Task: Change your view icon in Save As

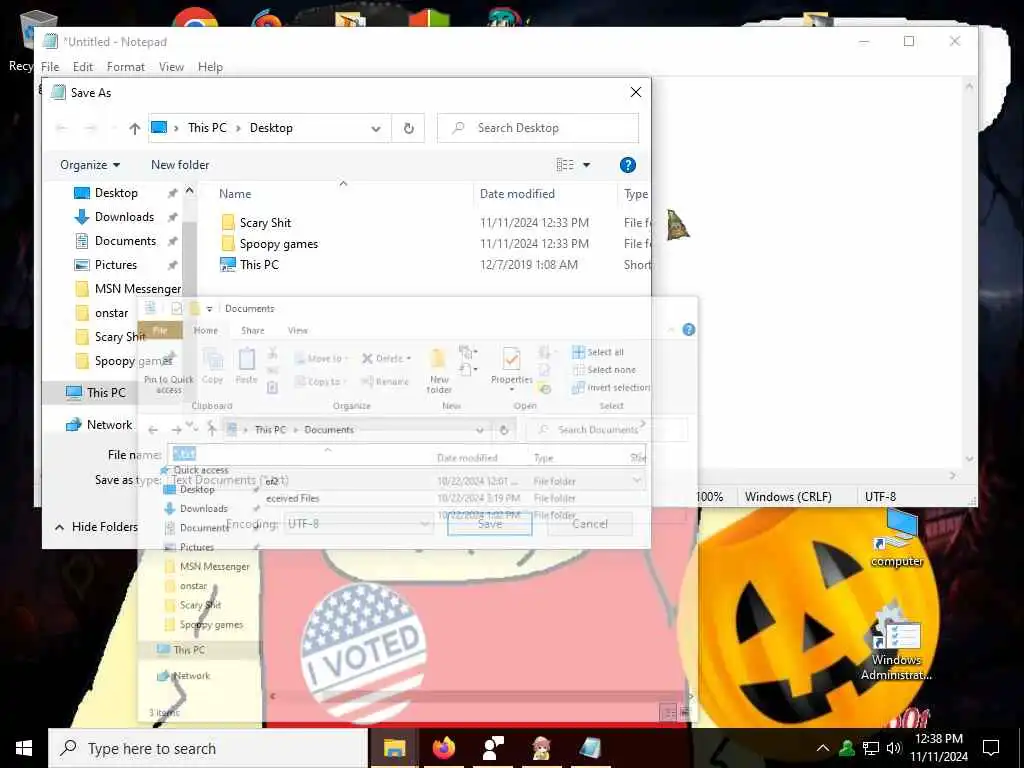Action: pos(565,165)
